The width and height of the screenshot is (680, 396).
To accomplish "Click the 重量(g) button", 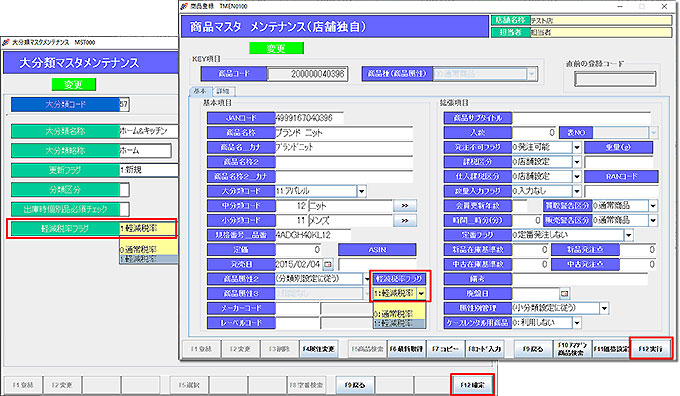I will pyautogui.click(x=618, y=147).
